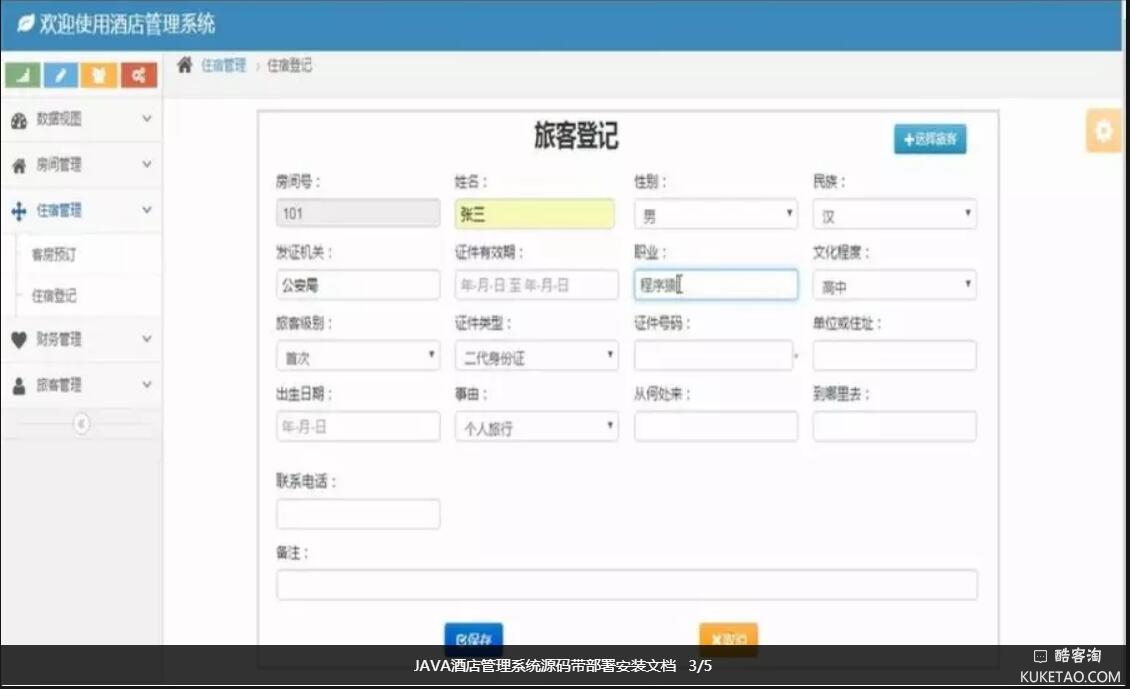Click the 选择旅客 button
This screenshot has width=1130, height=689.
click(930, 140)
